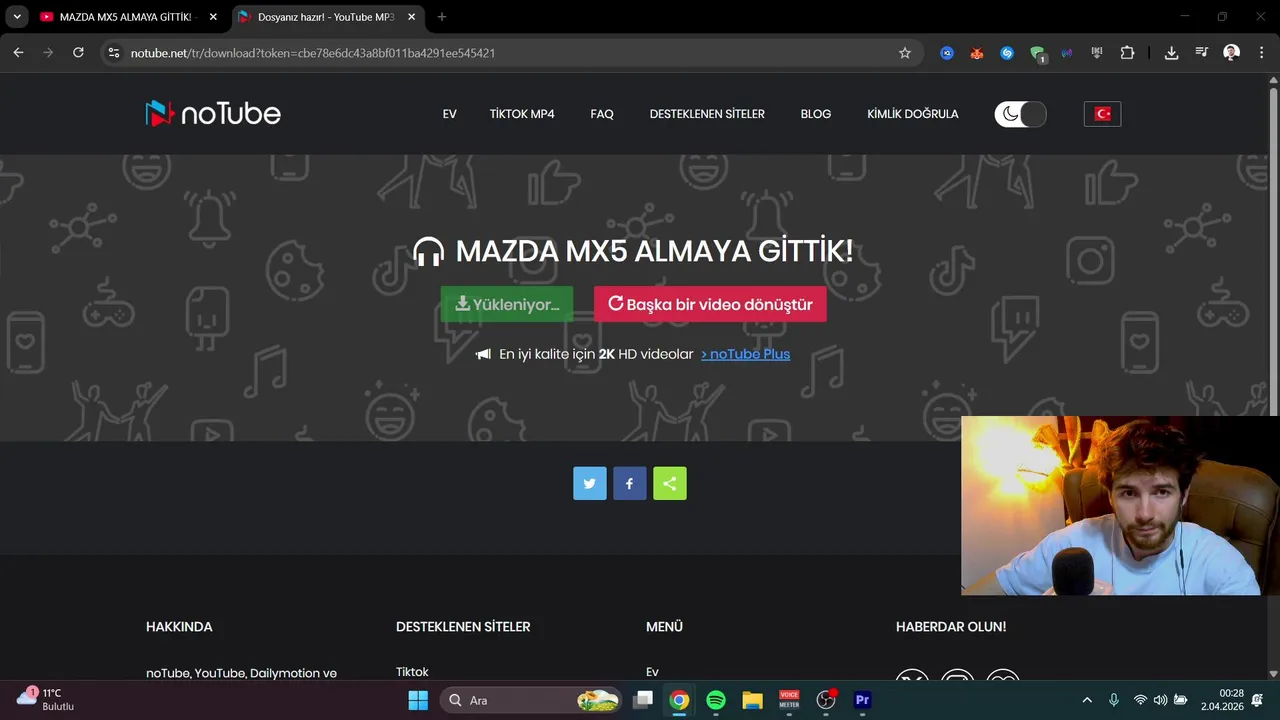The image size is (1280, 720).
Task: Open the green shield extension with badge
Action: point(1038,54)
